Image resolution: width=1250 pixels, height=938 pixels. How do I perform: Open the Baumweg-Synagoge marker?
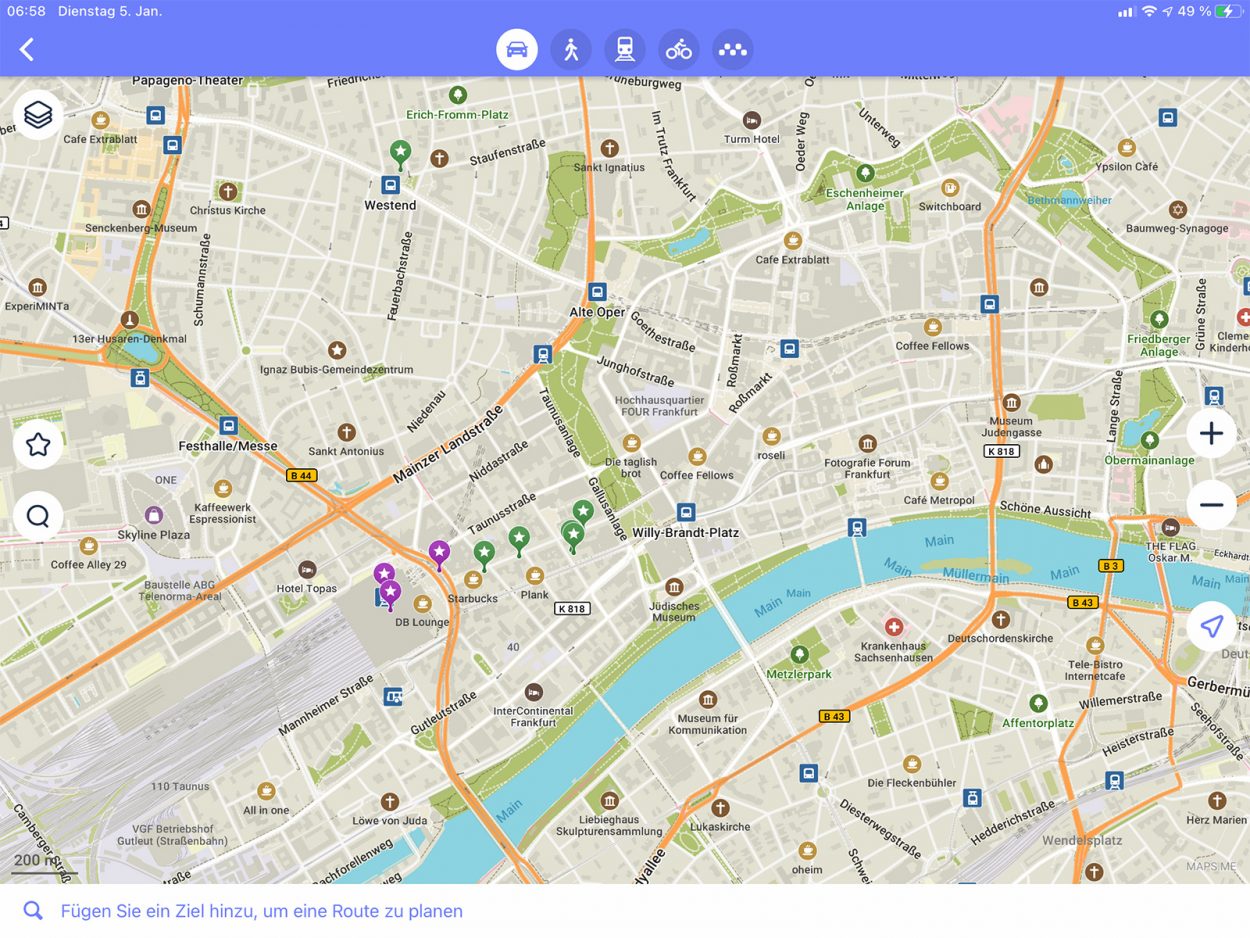coord(1177,210)
